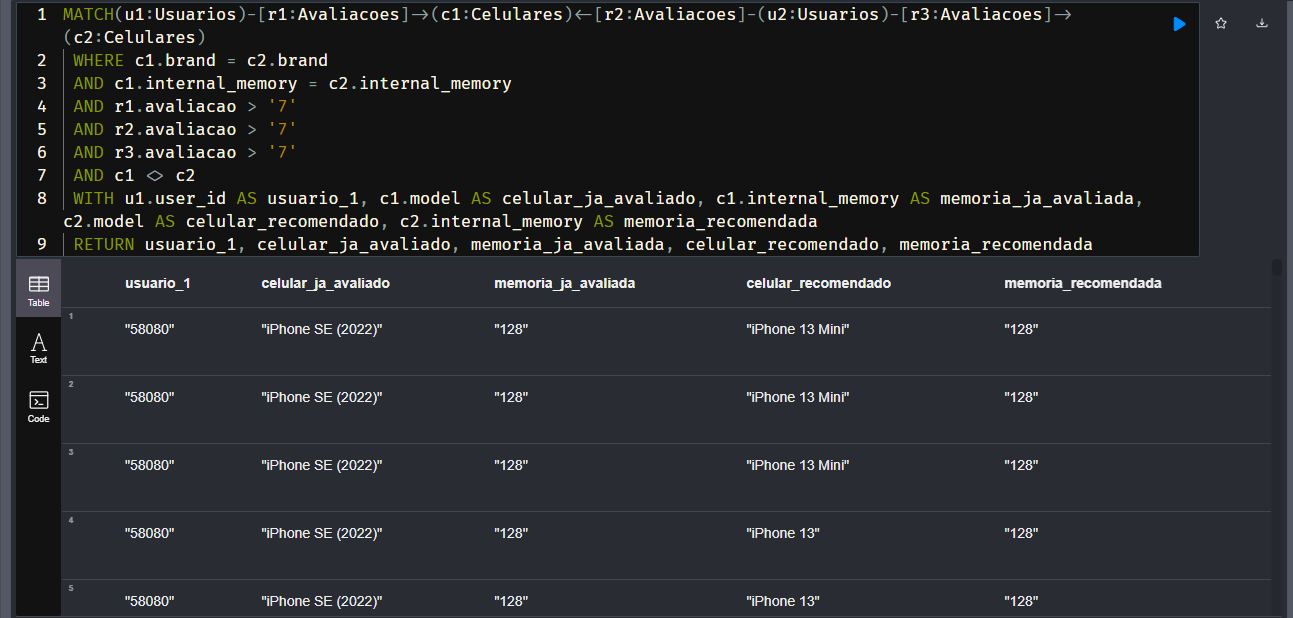This screenshot has width=1293, height=618.
Task: Select "iPhone 13 Mini" in result row 1
Action: click(798, 329)
